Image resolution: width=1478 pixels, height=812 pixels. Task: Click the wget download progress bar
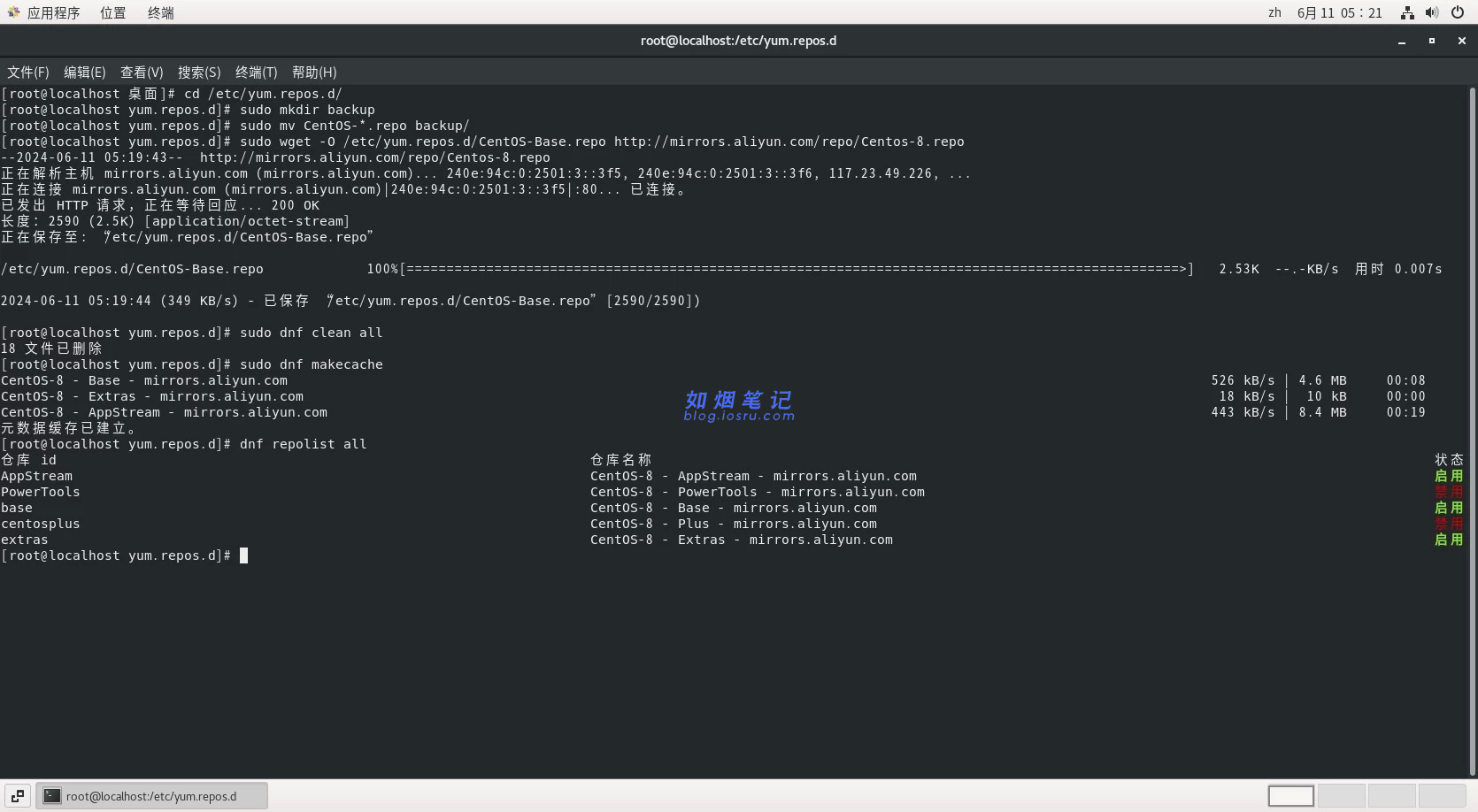point(797,269)
